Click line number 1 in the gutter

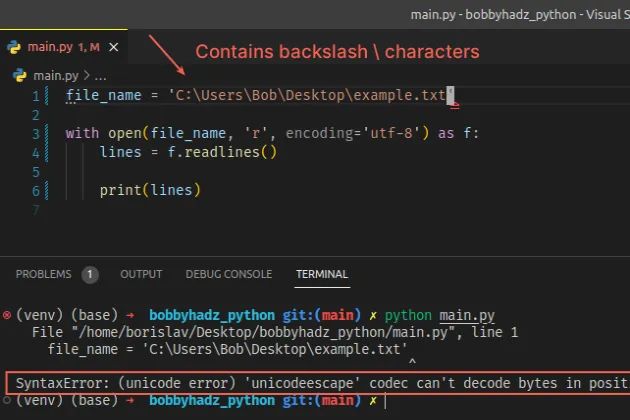click(x=36, y=96)
